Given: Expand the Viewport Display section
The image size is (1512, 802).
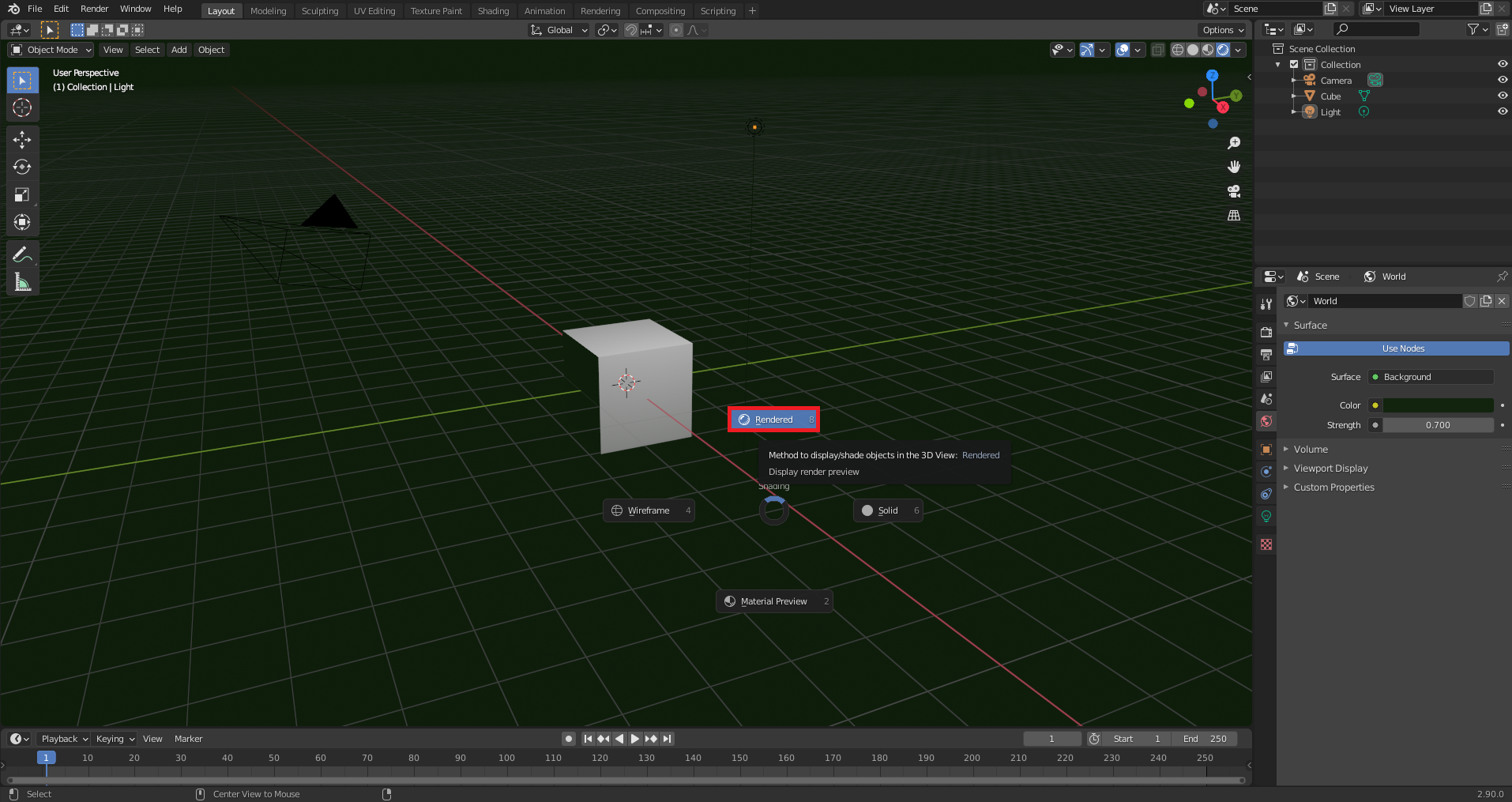Looking at the screenshot, I should pyautogui.click(x=1330, y=468).
